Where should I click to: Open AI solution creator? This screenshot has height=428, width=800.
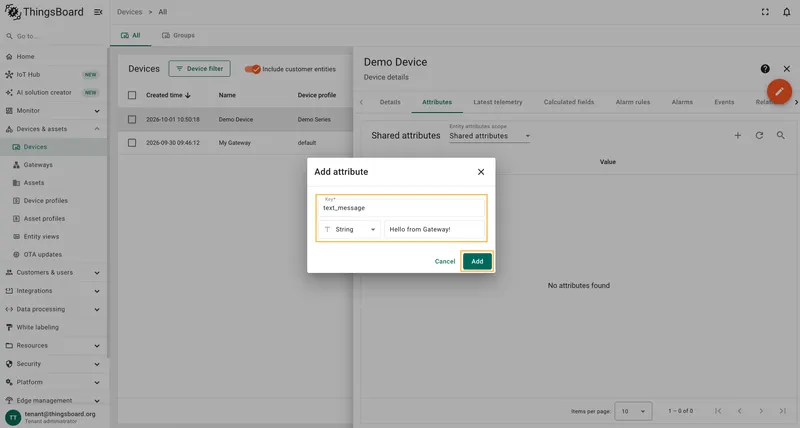tap(54, 92)
